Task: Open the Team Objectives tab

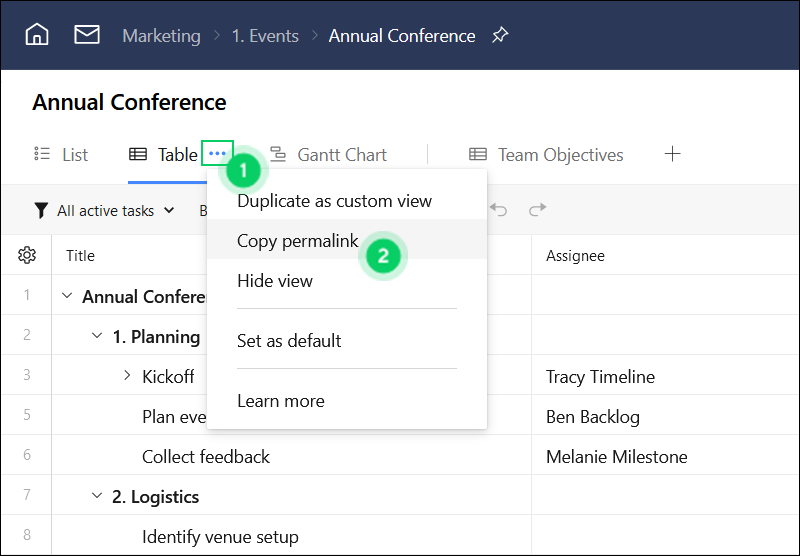Action: pyautogui.click(x=546, y=155)
